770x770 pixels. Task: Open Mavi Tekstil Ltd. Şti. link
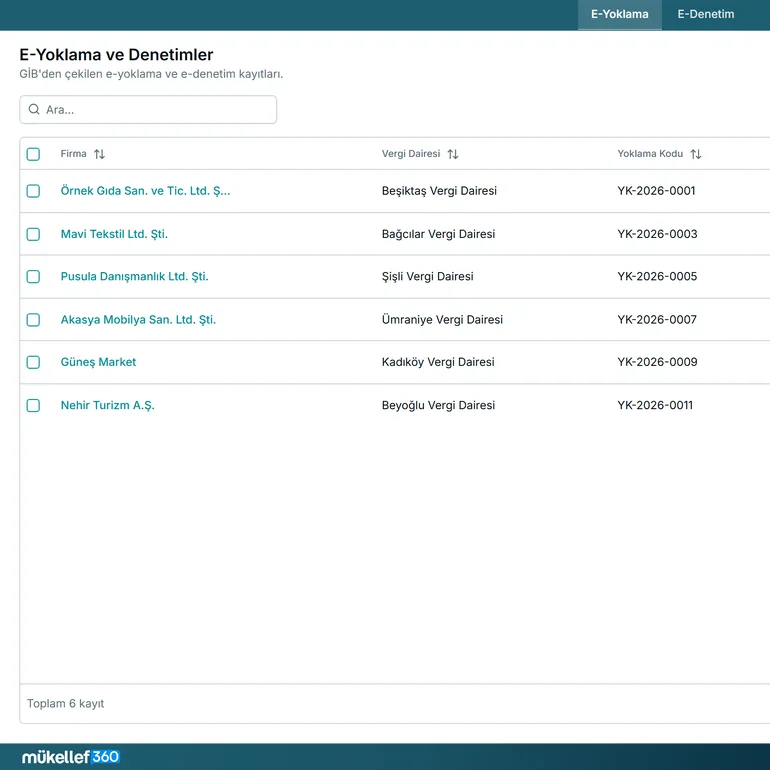click(114, 234)
